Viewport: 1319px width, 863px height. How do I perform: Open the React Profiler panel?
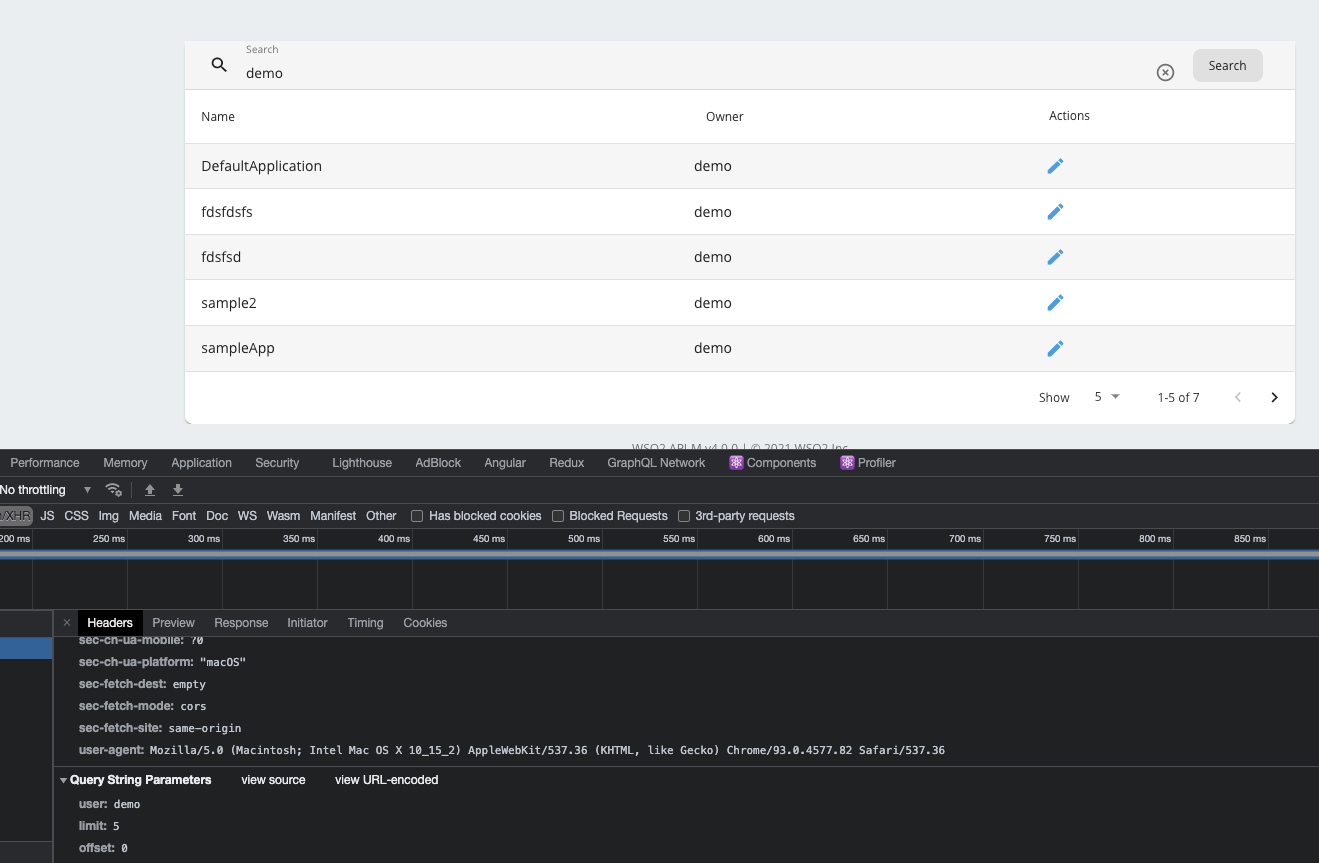(868, 463)
